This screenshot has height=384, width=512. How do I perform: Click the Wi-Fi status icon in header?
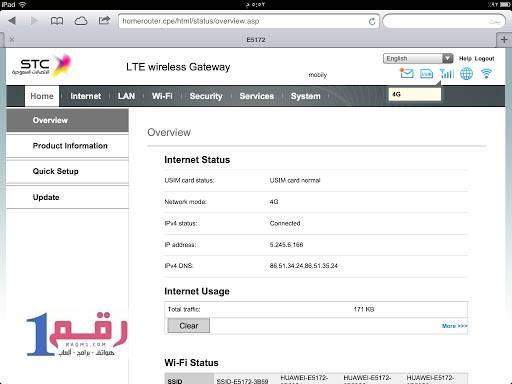tap(486, 73)
